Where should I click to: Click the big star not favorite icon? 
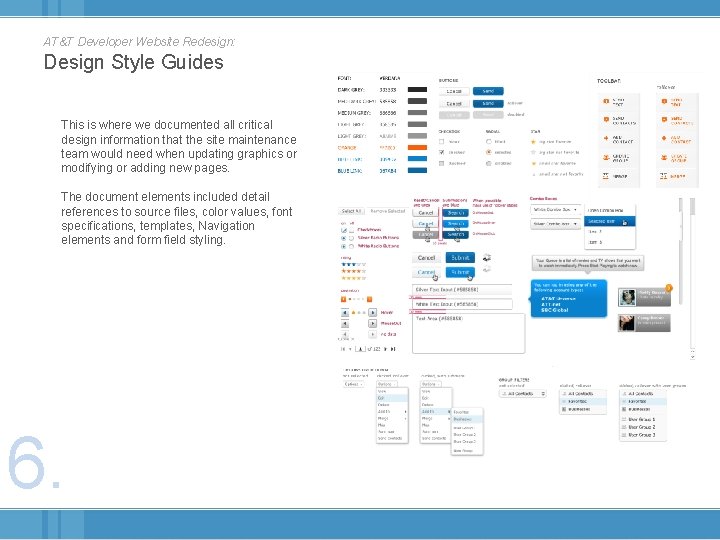click(x=533, y=152)
